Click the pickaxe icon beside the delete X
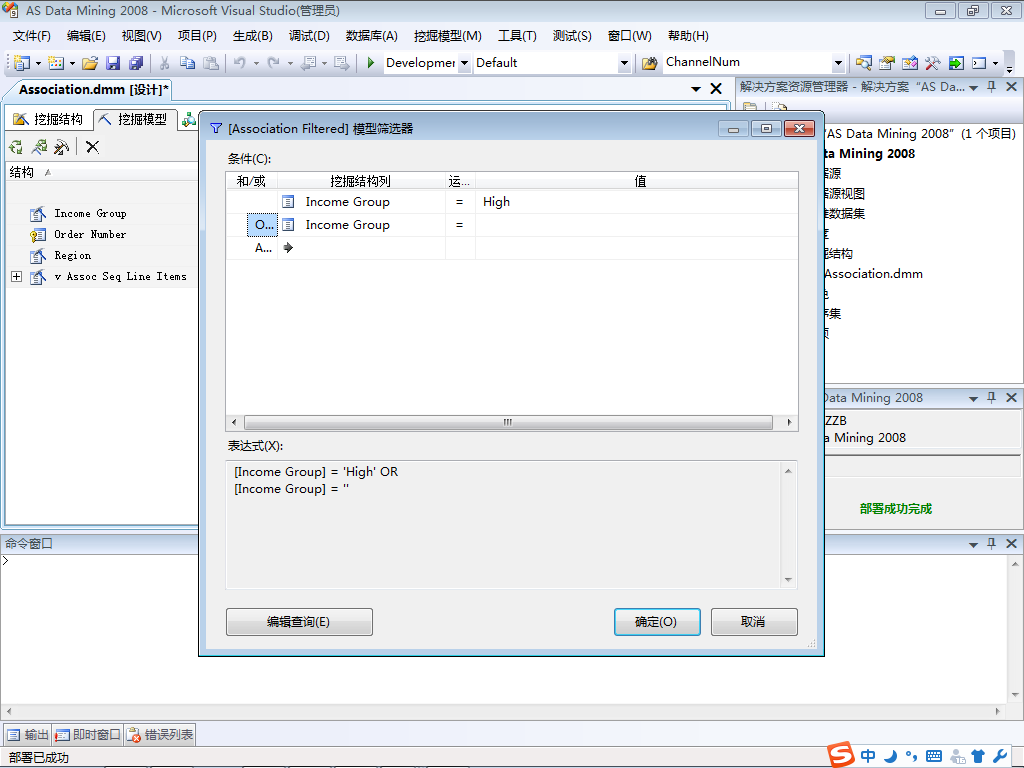Viewport: 1024px width, 768px height. tap(61, 147)
